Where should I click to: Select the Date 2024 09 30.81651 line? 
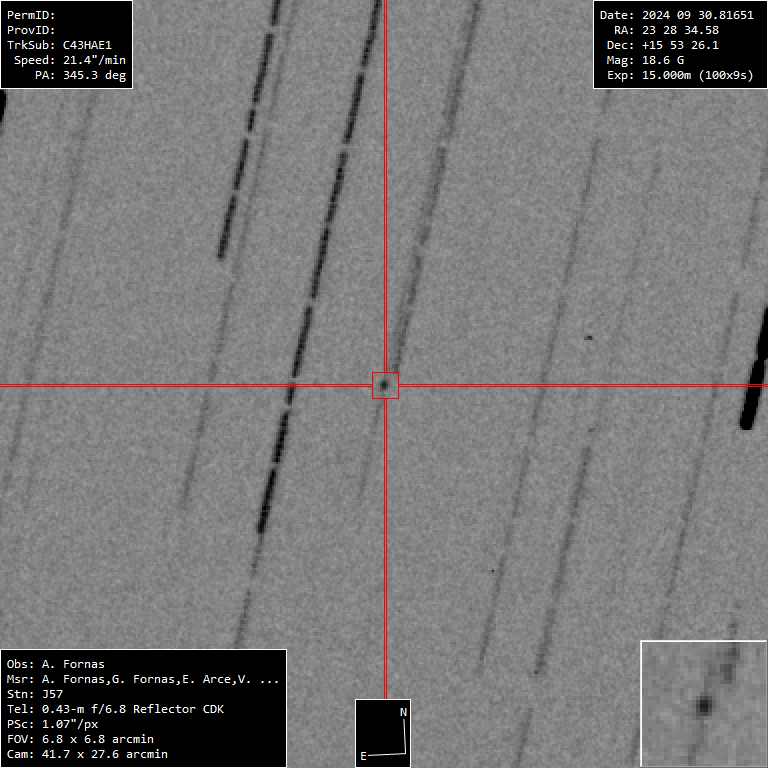click(676, 15)
